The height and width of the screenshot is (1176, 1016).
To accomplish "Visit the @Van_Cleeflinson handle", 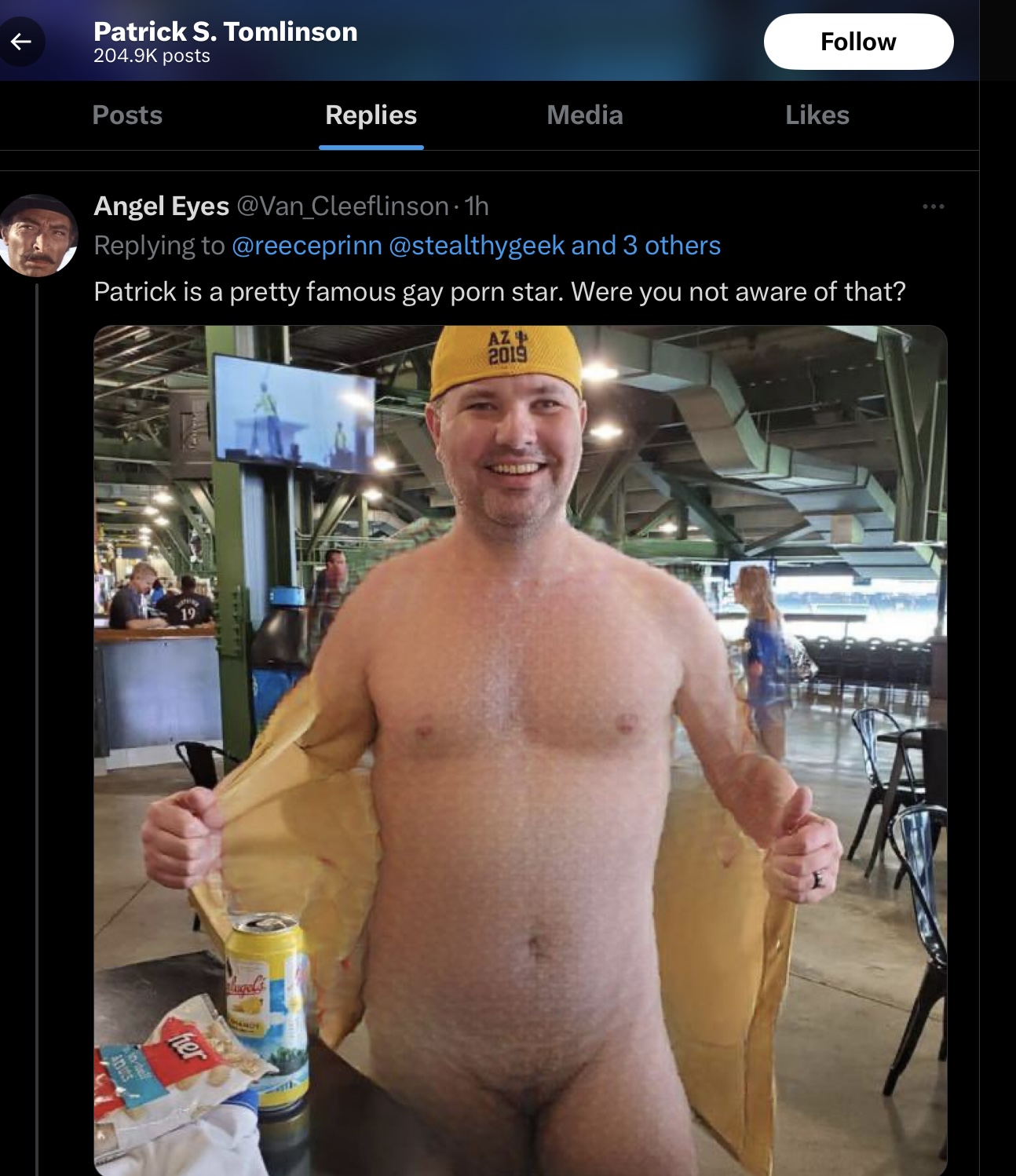I will click(342, 206).
